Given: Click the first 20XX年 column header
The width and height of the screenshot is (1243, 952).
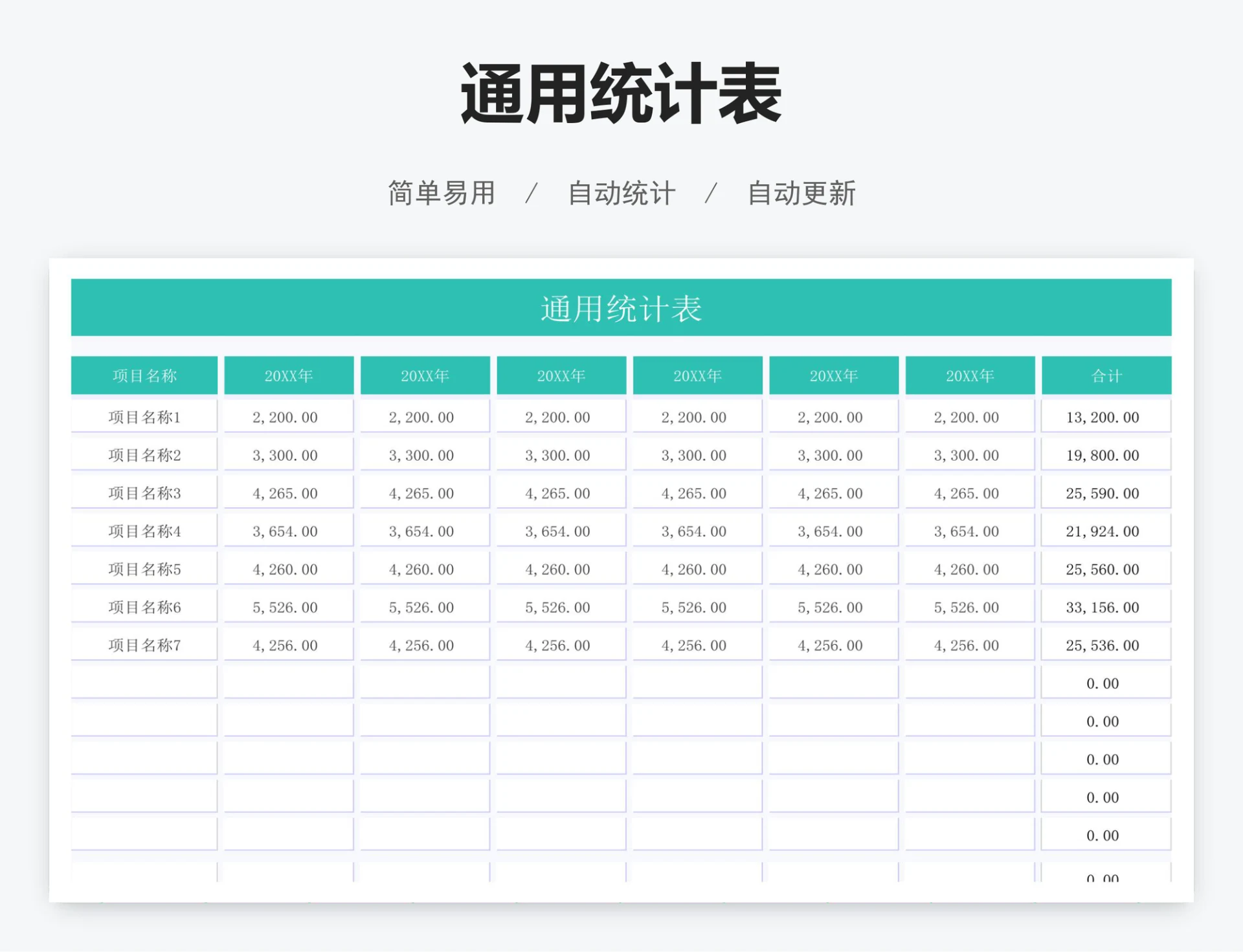Looking at the screenshot, I should (288, 375).
